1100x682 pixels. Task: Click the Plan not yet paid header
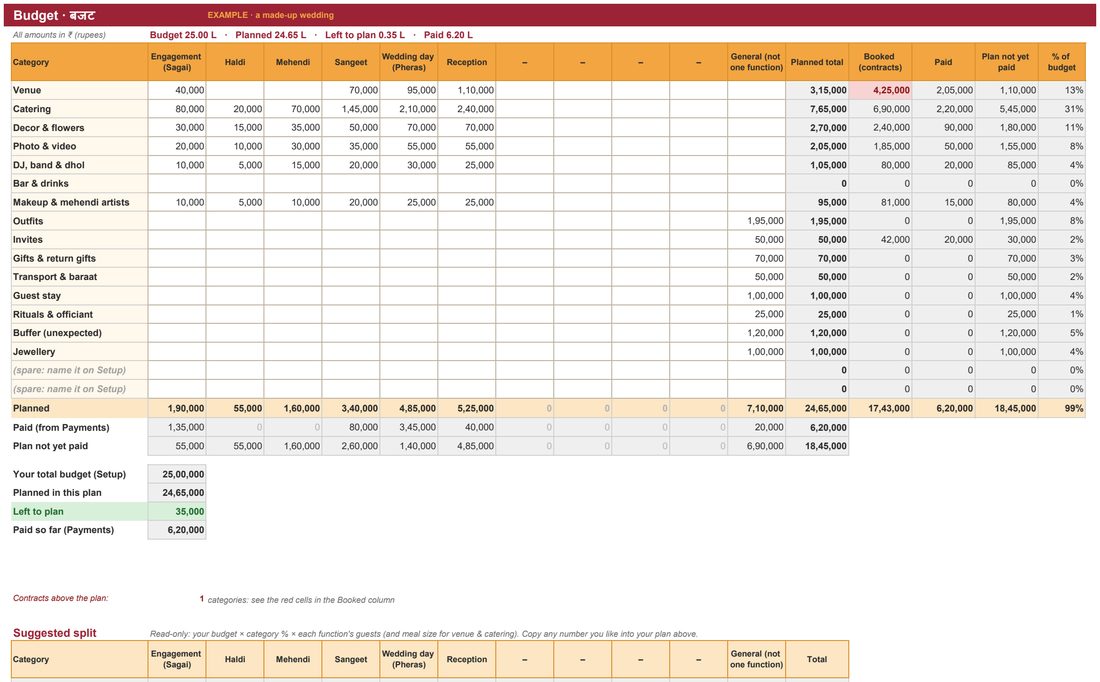click(x=1007, y=62)
